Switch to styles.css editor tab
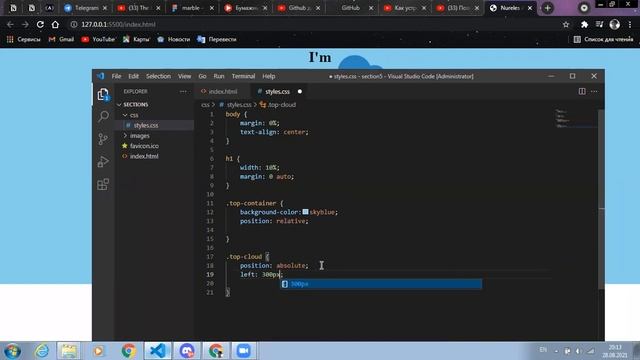640x360 pixels. coord(278,91)
